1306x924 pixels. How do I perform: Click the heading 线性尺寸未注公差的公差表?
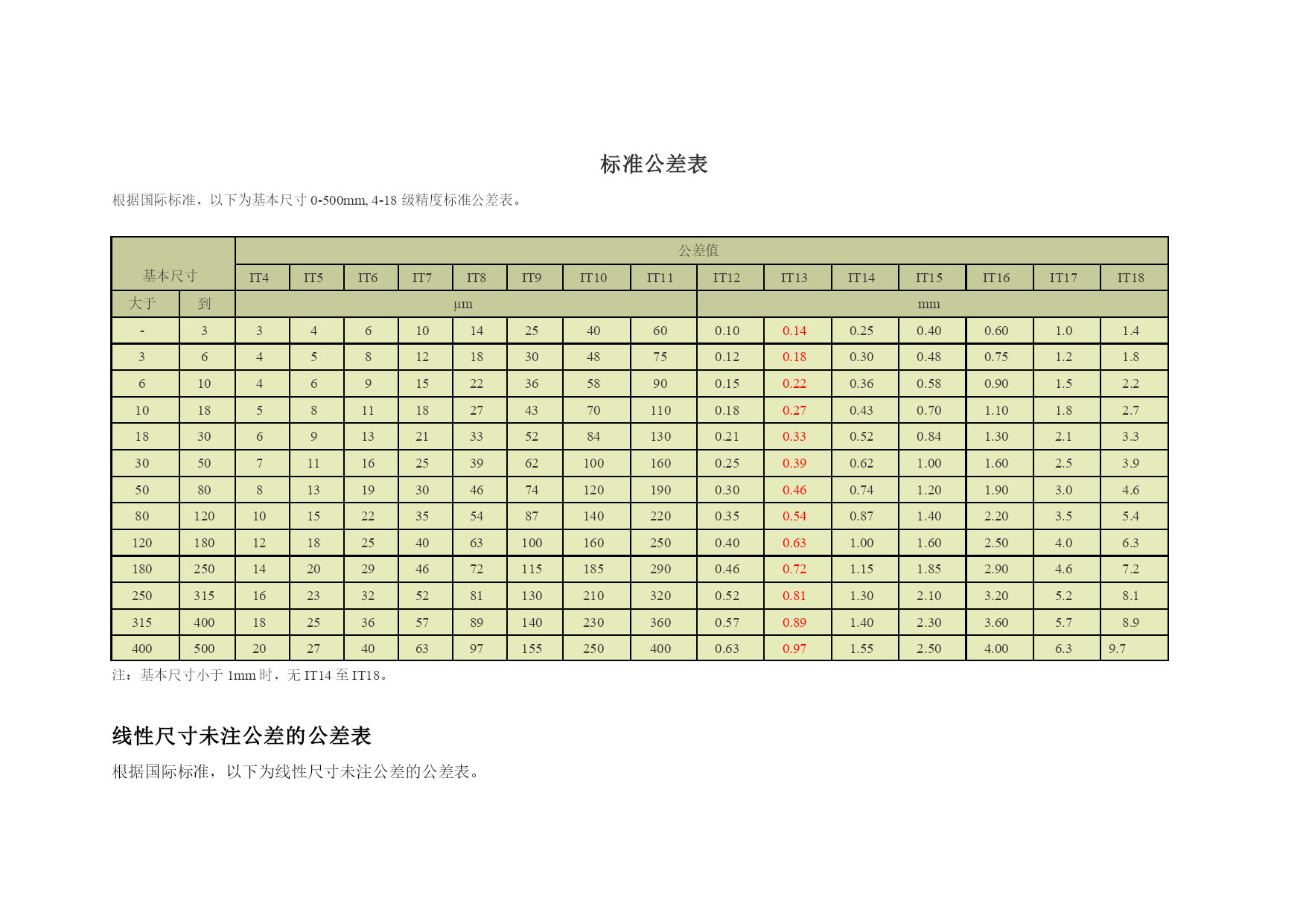tap(241, 736)
